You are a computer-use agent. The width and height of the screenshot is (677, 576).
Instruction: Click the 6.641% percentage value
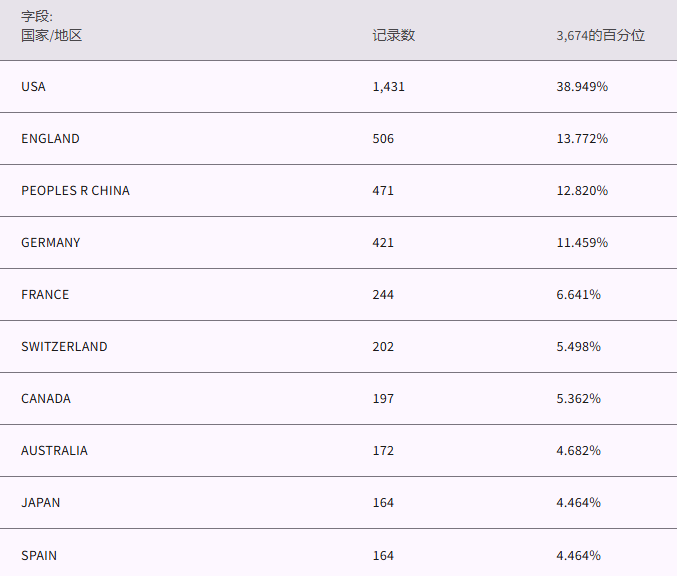point(578,295)
